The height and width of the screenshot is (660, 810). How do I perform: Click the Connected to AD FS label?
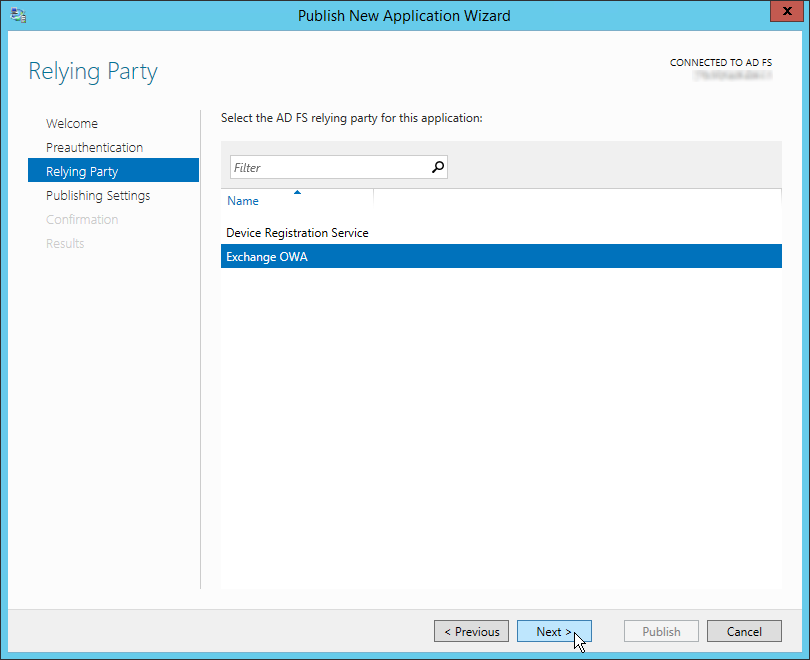pyautogui.click(x=721, y=63)
